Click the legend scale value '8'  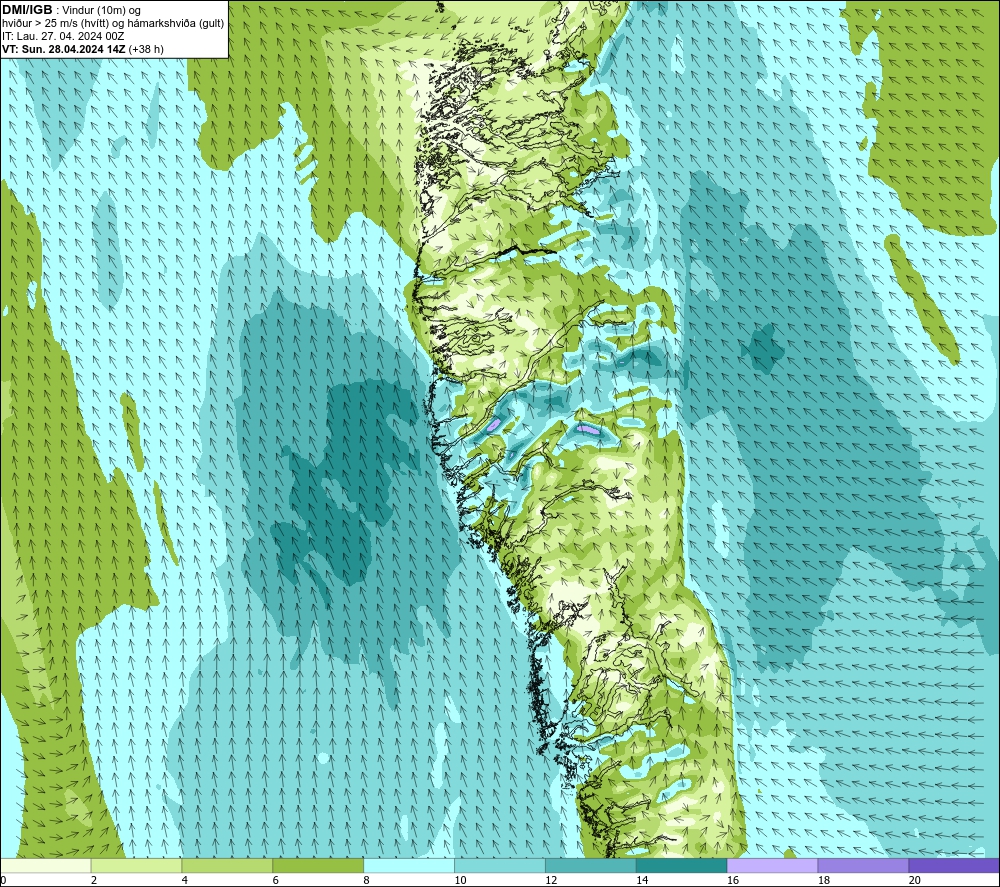pos(366,880)
